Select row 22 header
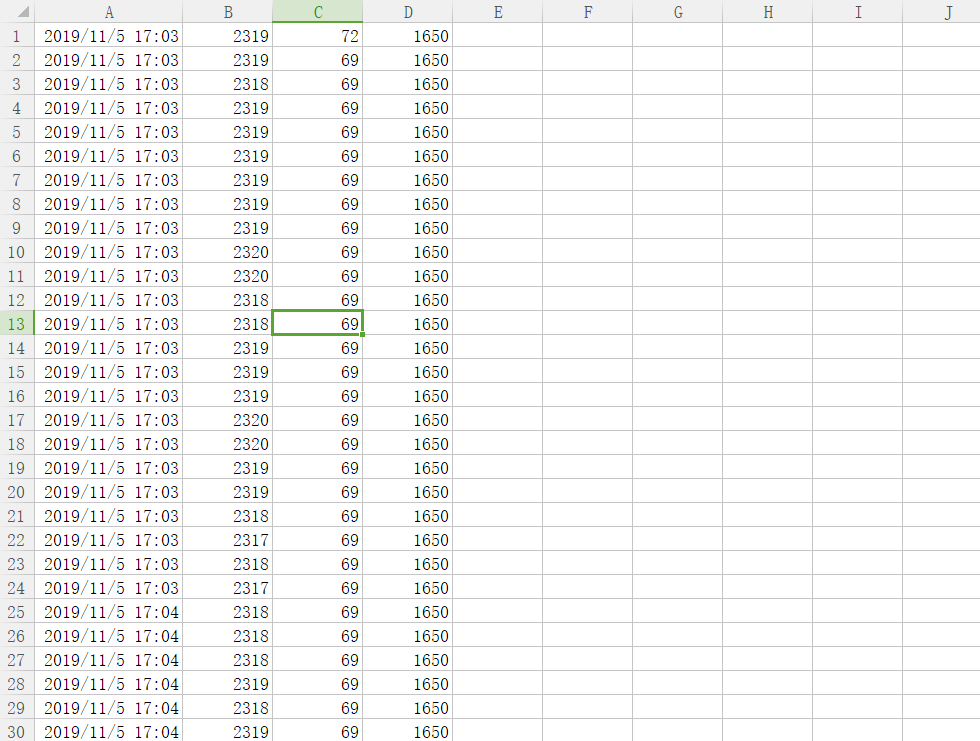 (17, 539)
